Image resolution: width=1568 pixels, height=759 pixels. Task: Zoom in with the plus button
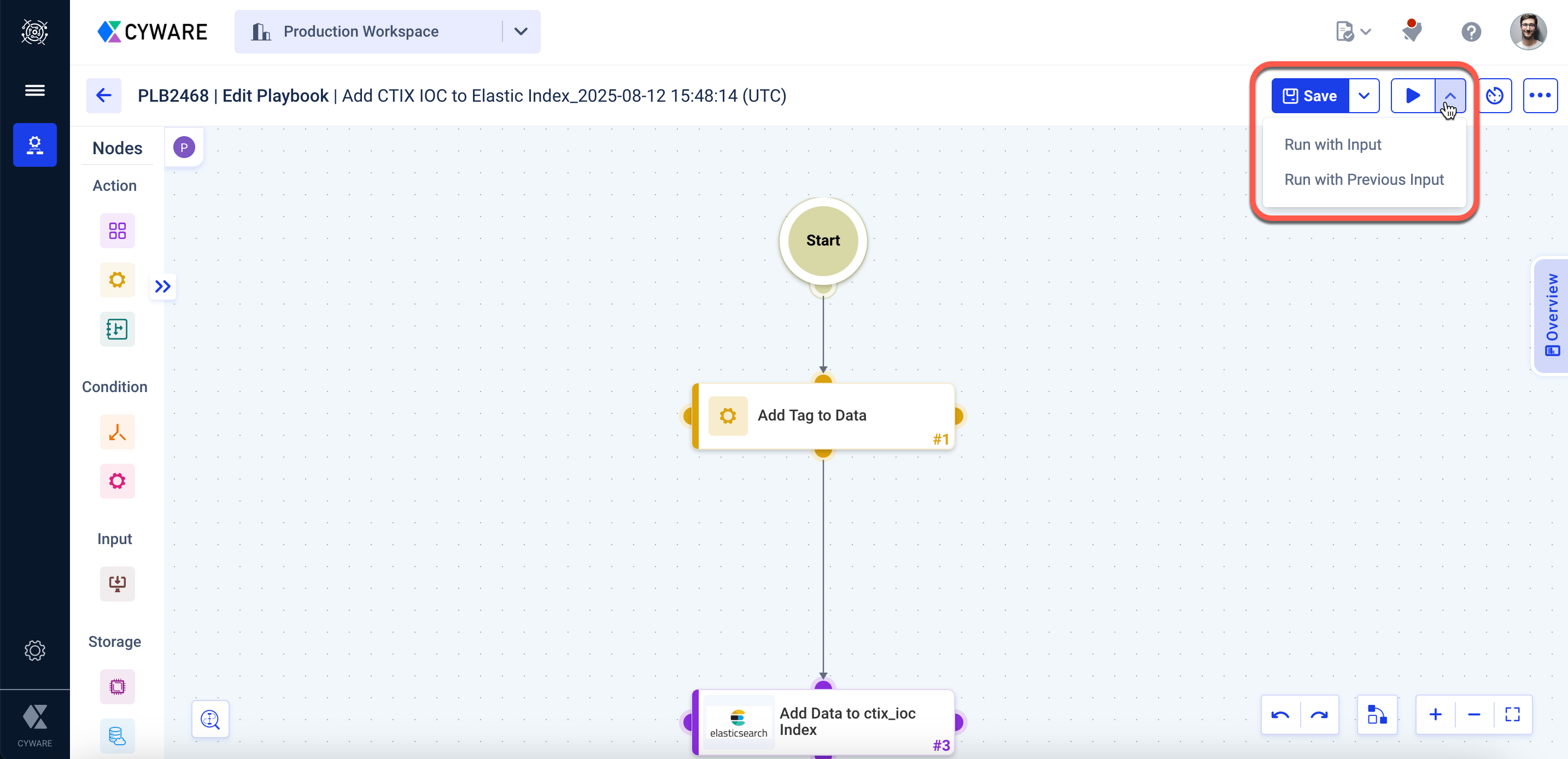coord(1435,715)
